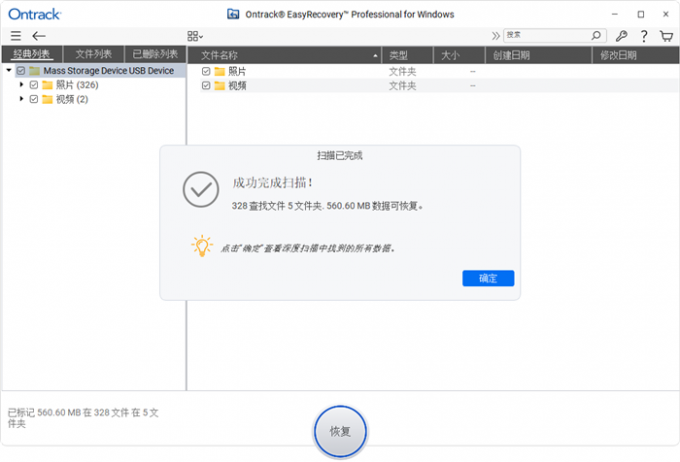The height and width of the screenshot is (462, 680).
Task: Toggle the 视频 row checkbox in file list
Action: (206, 85)
